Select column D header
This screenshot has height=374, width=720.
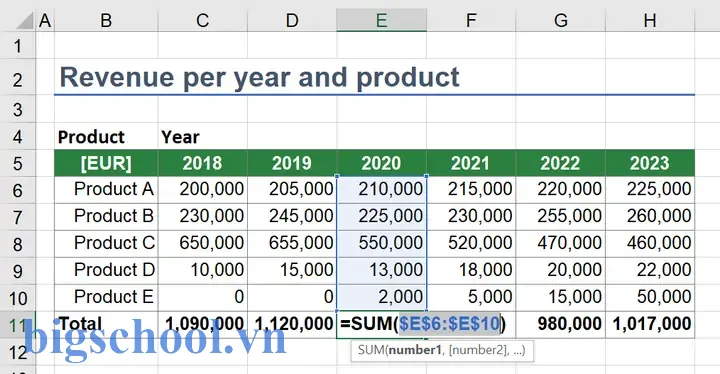(292, 21)
